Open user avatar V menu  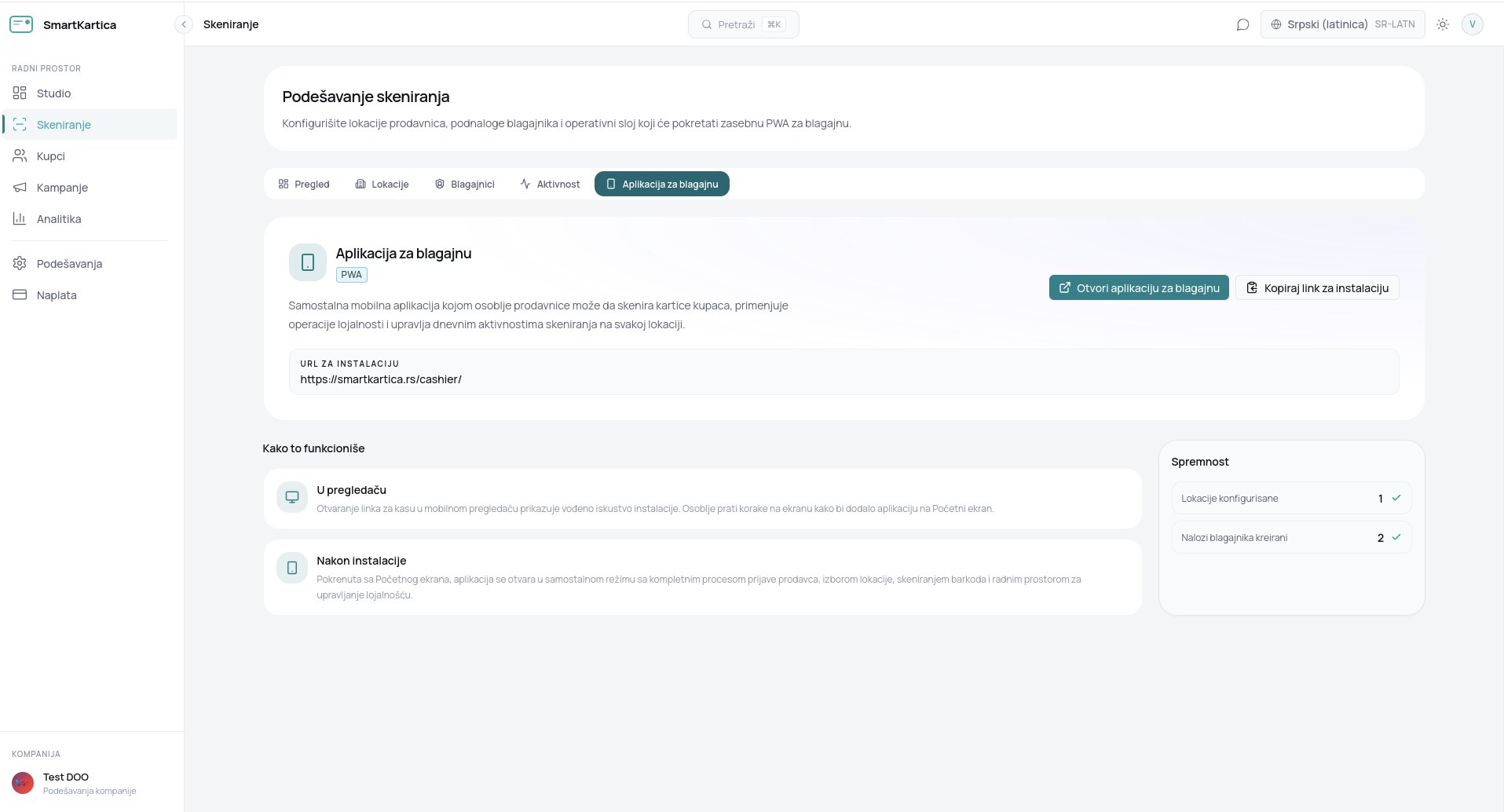[x=1473, y=24]
